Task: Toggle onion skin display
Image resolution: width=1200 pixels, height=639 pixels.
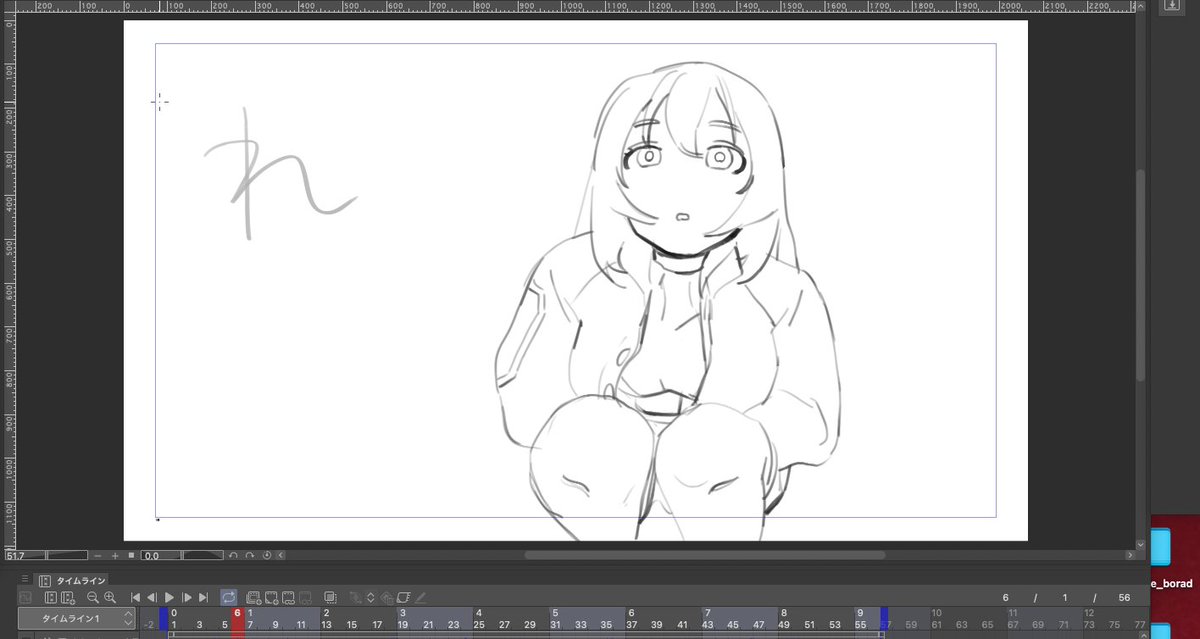Action: tap(330, 597)
